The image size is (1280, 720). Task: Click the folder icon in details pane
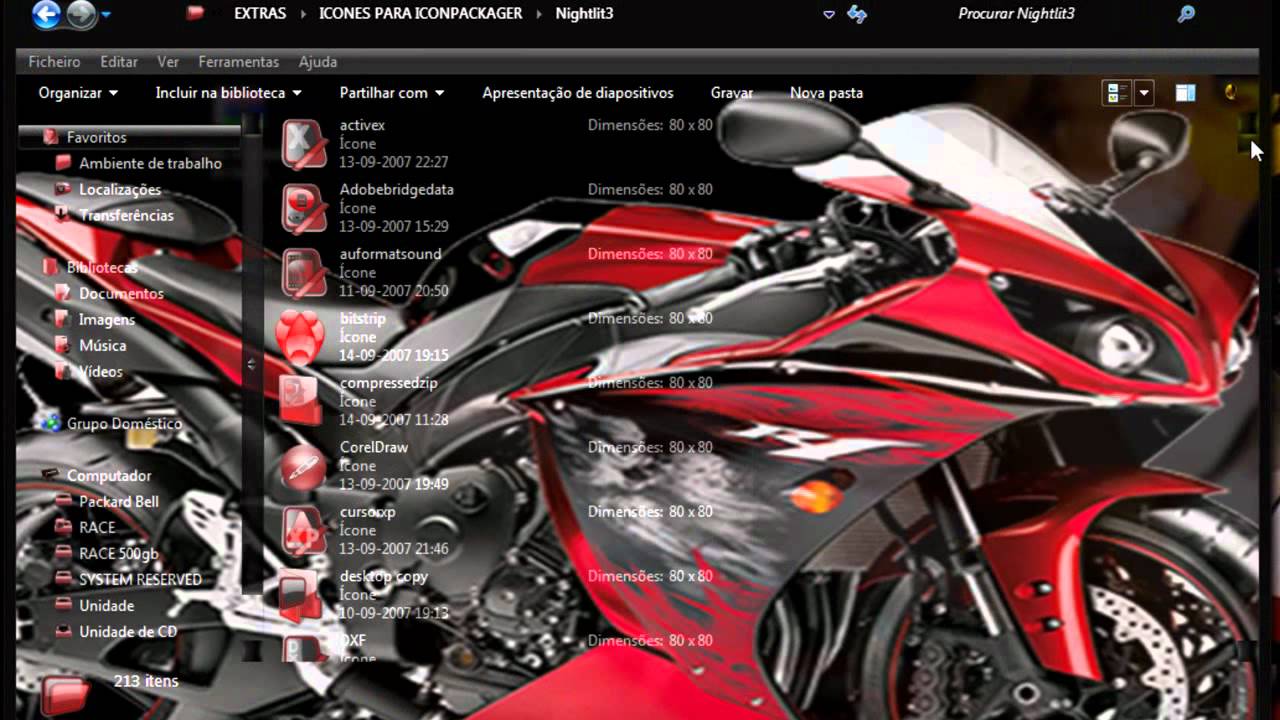coord(65,693)
